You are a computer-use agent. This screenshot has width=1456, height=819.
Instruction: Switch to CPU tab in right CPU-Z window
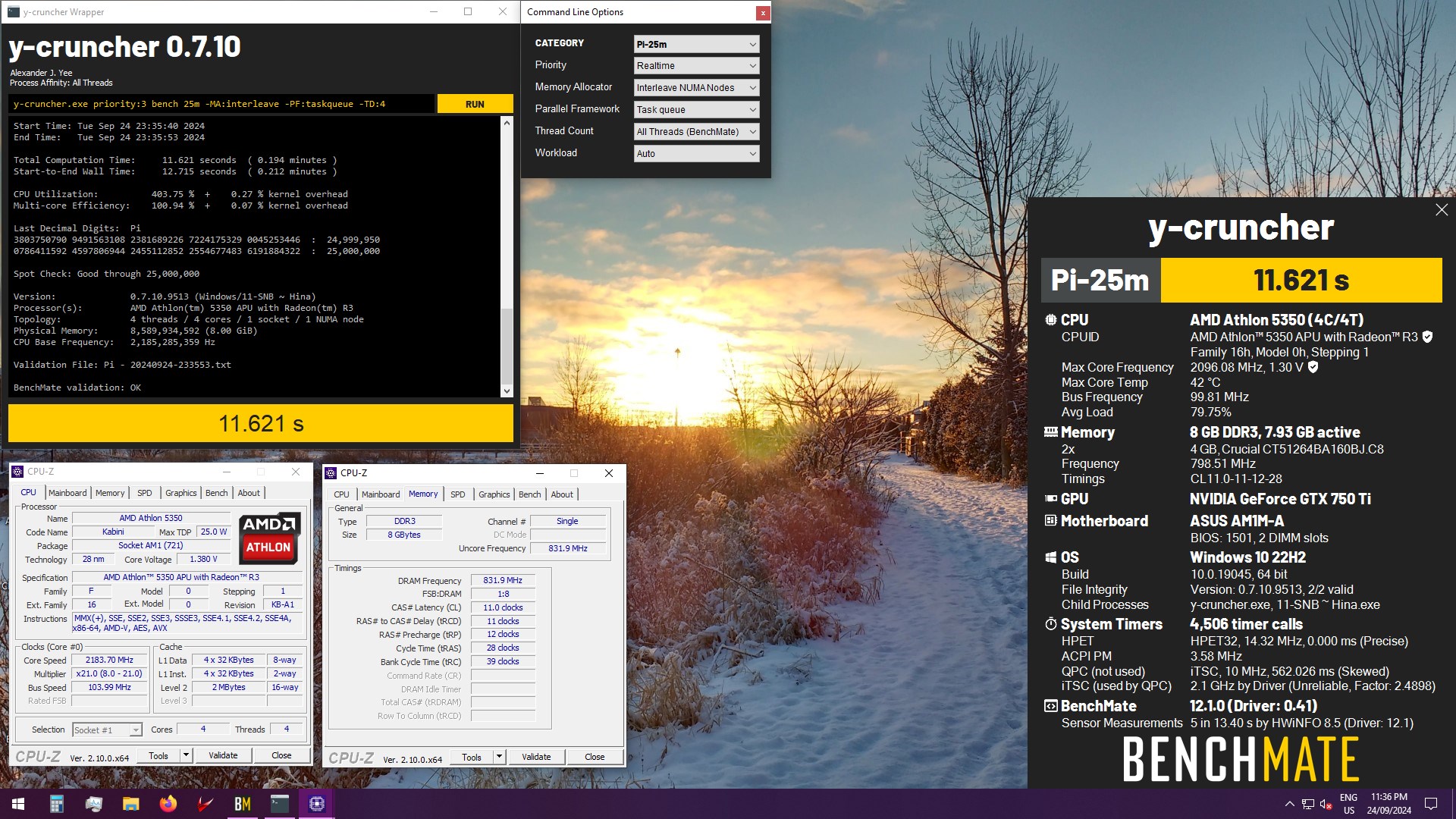coord(341,494)
